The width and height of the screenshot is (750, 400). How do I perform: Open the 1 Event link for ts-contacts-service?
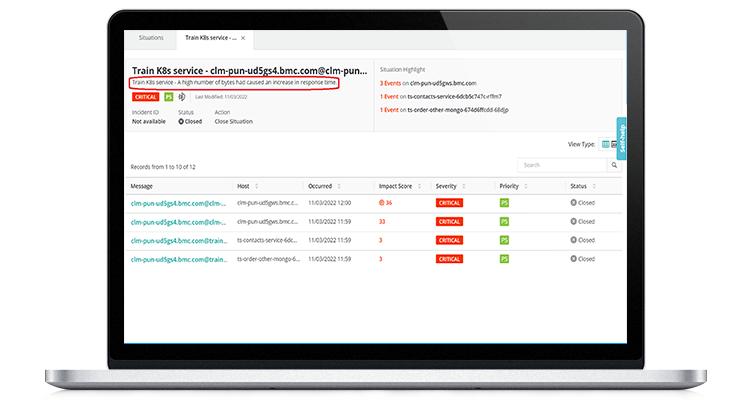389,97
